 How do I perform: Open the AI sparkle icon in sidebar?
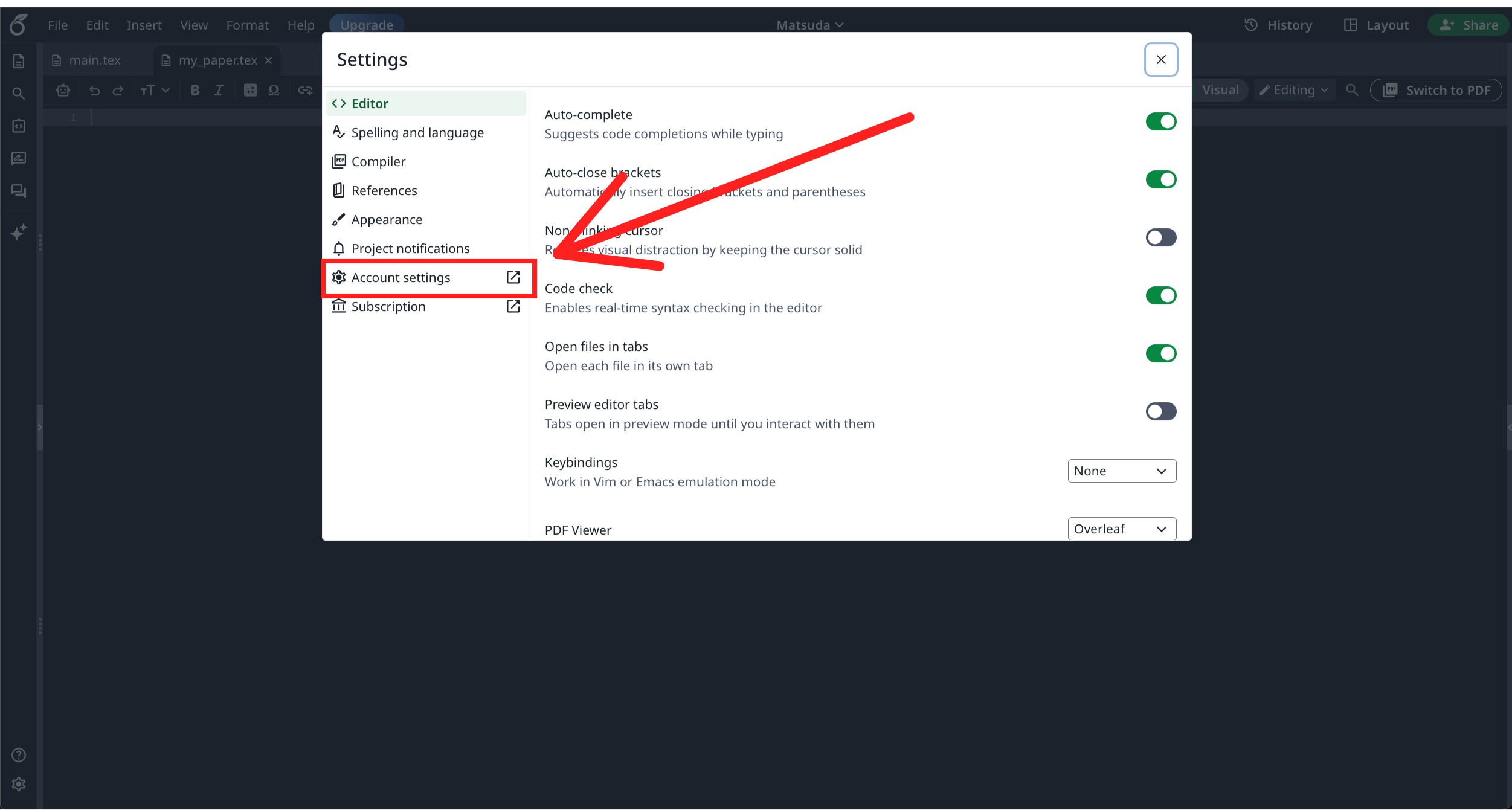pos(19,232)
